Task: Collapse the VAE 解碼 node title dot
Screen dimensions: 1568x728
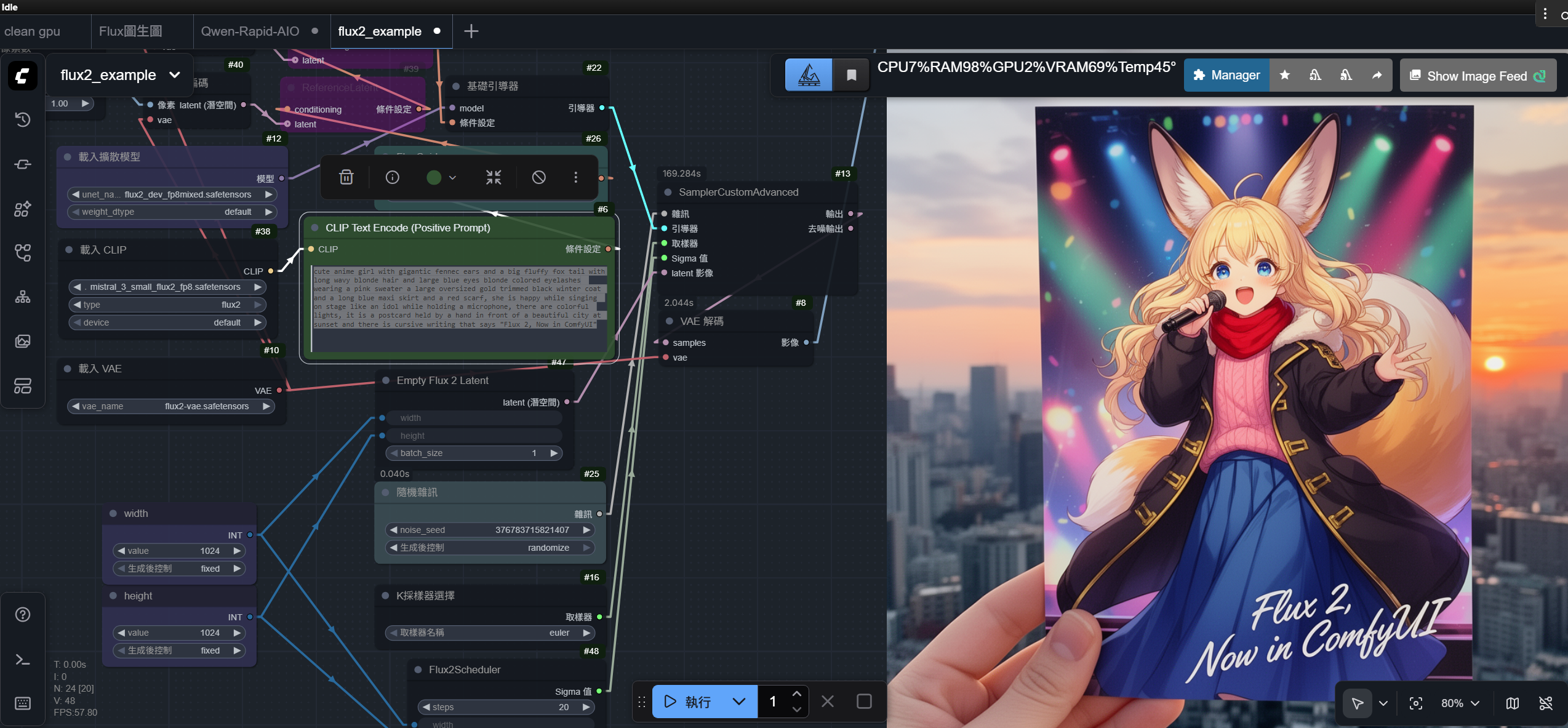Action: [670, 321]
